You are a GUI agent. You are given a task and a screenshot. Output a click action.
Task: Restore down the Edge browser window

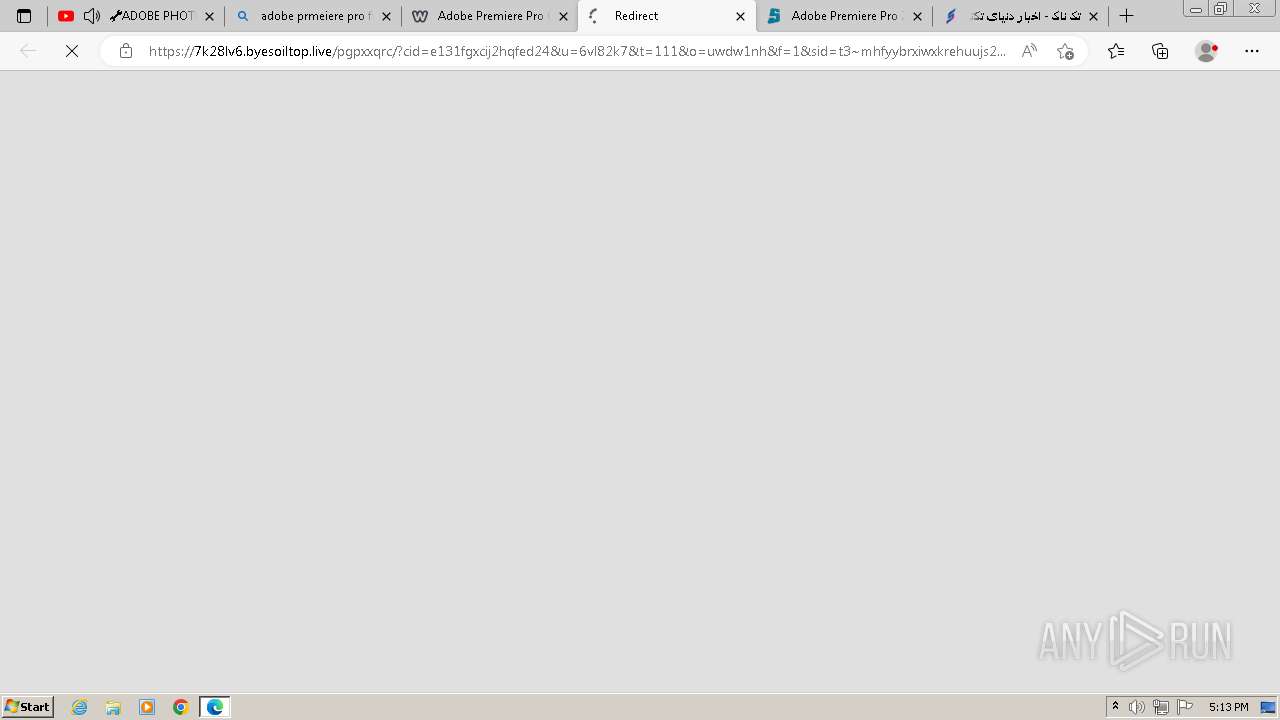coord(1220,9)
